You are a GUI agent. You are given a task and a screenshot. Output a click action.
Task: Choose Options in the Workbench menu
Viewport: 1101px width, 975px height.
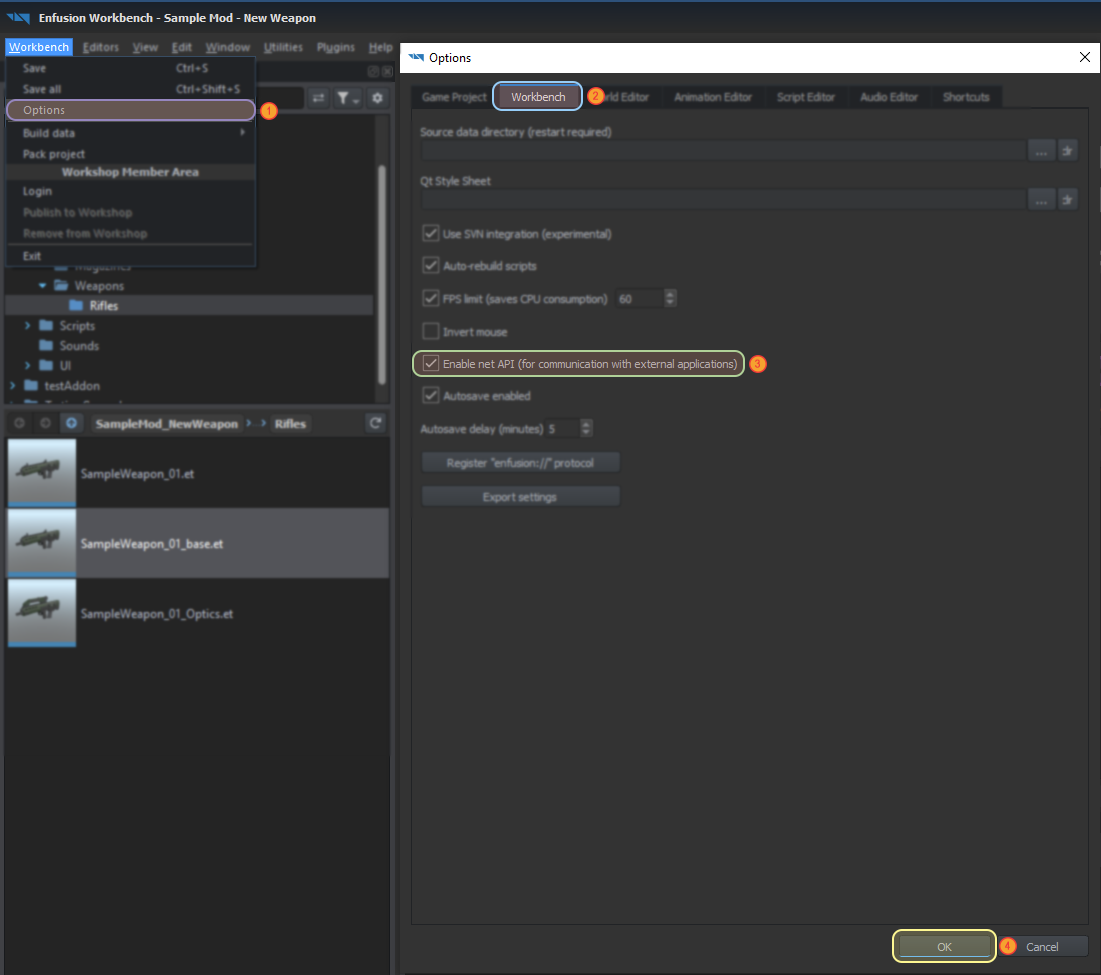(131, 110)
